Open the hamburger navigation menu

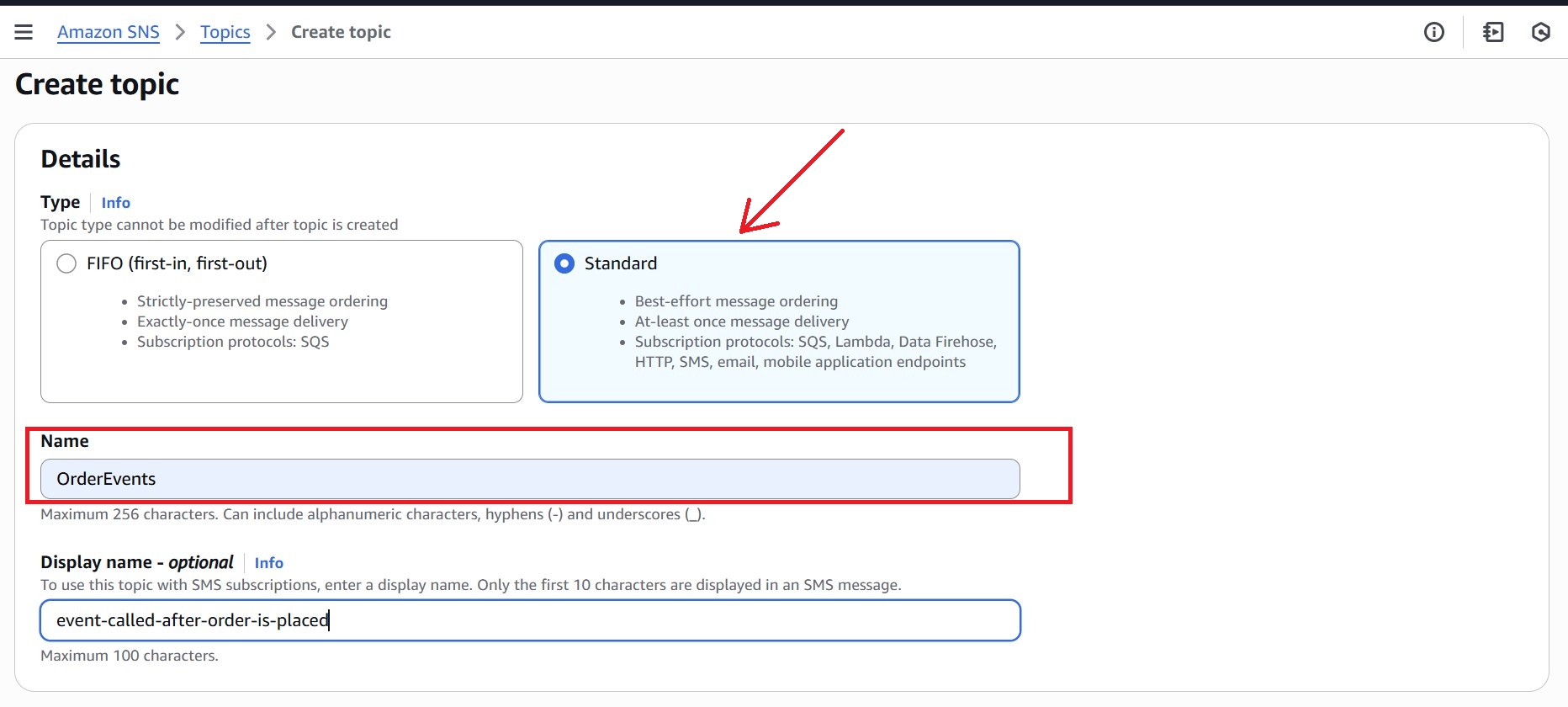click(24, 32)
